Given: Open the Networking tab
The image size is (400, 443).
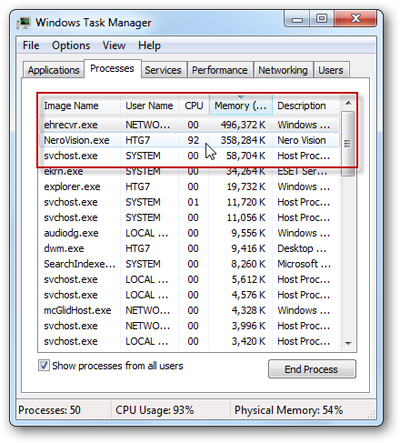Looking at the screenshot, I should pos(283,70).
